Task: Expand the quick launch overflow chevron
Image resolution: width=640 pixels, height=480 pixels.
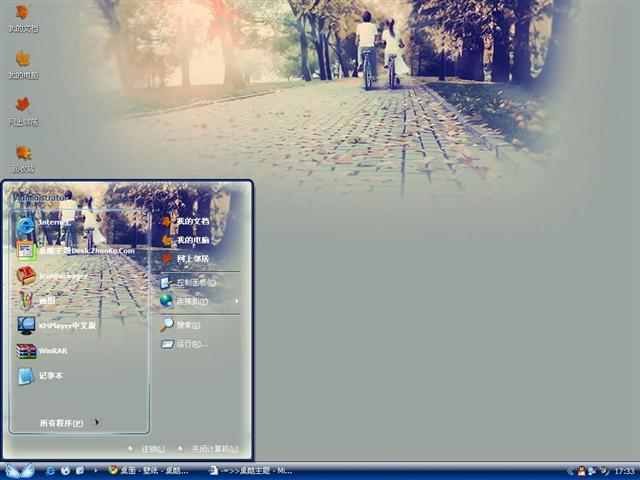Action: [96, 471]
